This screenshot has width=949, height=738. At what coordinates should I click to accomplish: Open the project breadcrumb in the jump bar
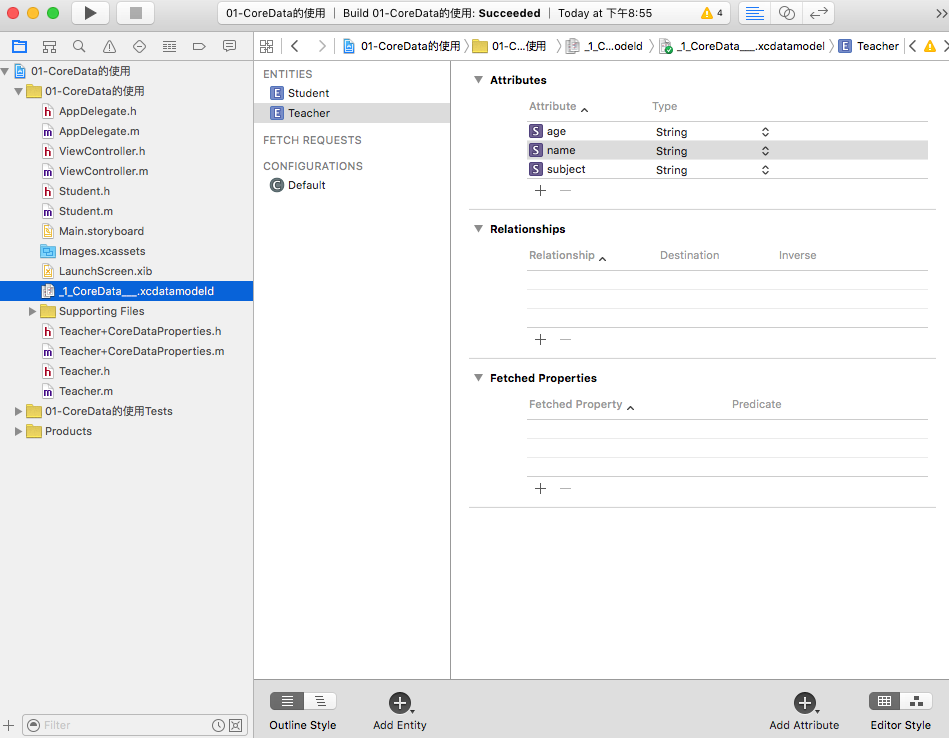coord(402,46)
